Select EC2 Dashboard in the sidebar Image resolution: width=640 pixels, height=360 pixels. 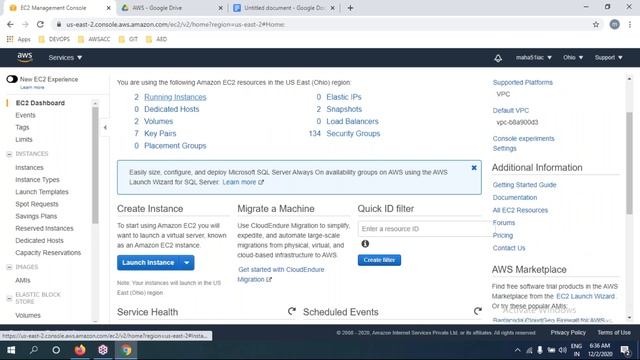click(x=40, y=103)
